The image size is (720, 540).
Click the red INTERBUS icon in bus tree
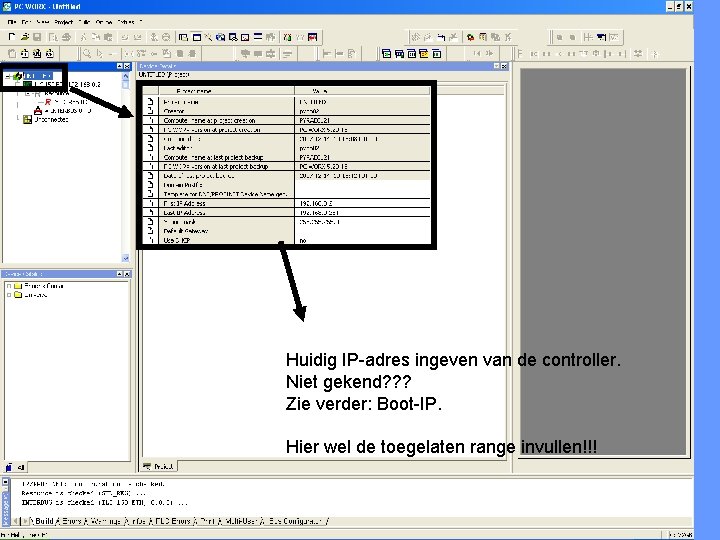click(x=38, y=110)
